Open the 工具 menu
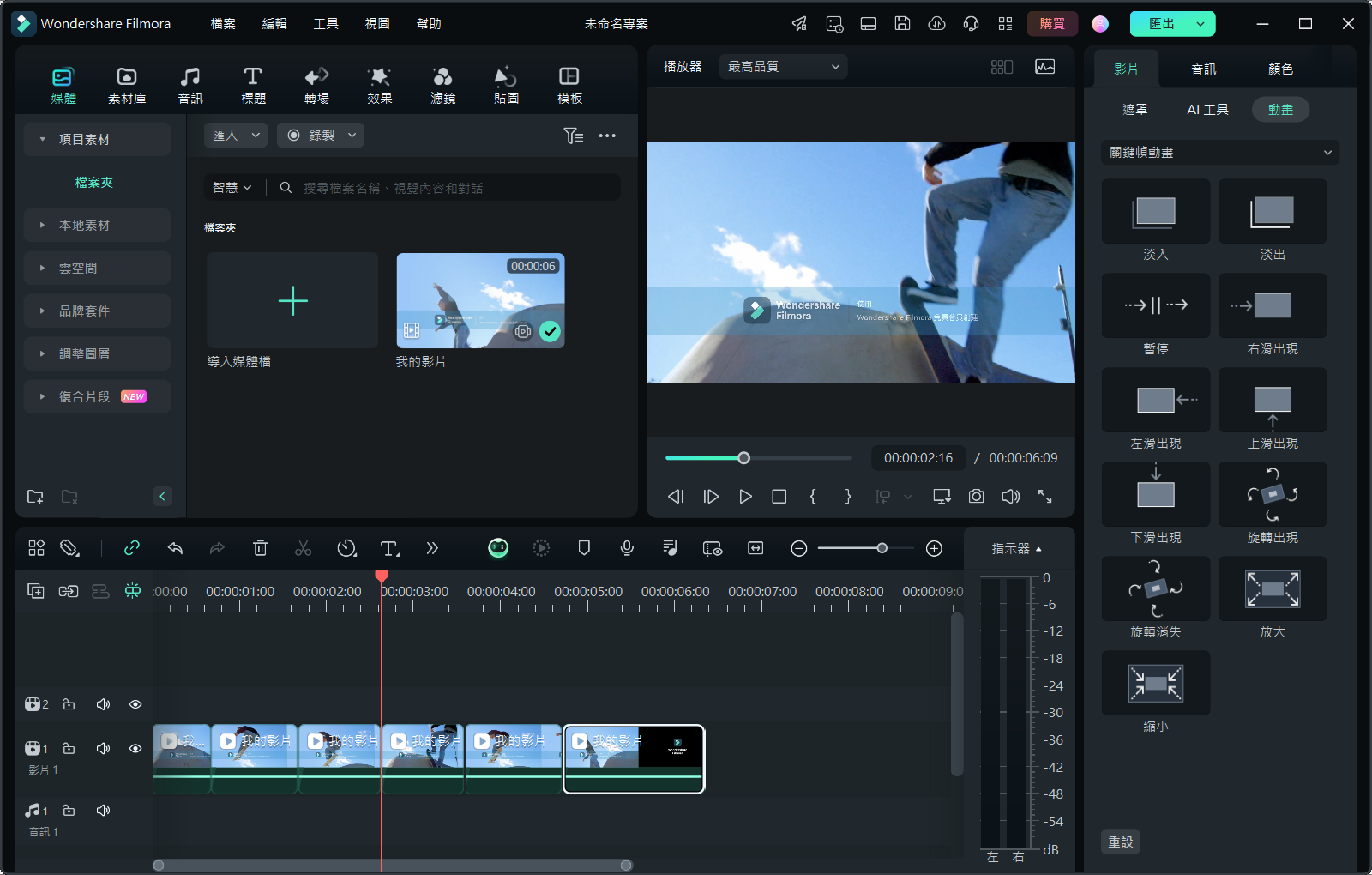The image size is (1372, 875). coord(326,24)
